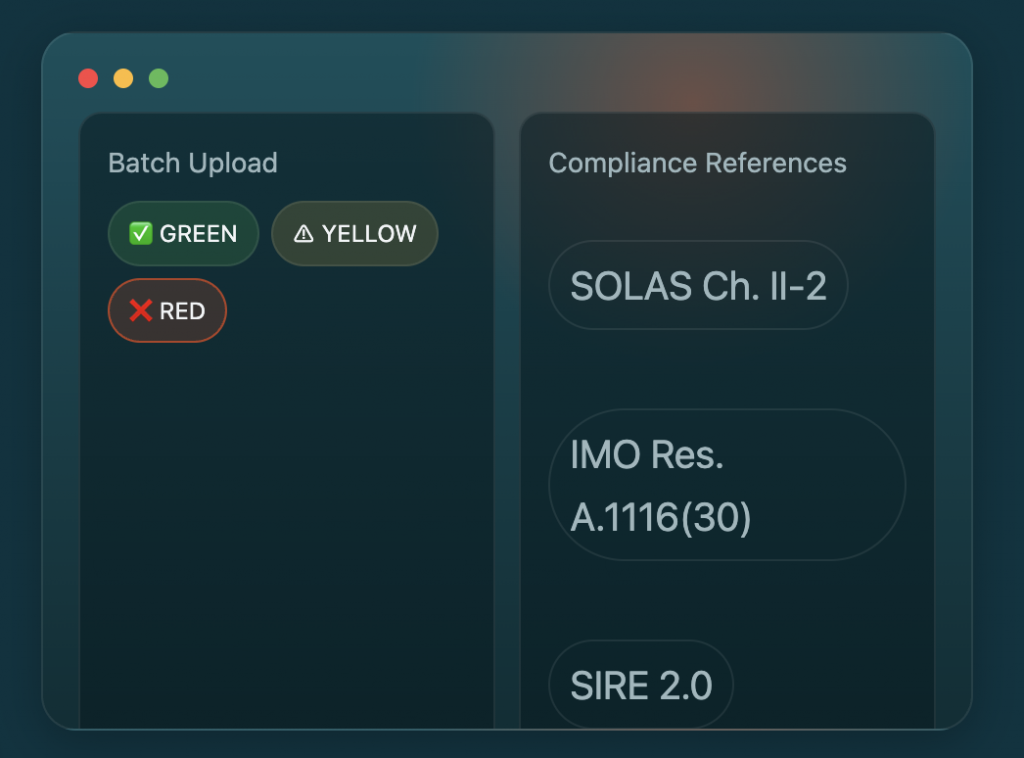Click the Batch Upload panel heading
The width and height of the screenshot is (1024, 758).
(x=193, y=163)
